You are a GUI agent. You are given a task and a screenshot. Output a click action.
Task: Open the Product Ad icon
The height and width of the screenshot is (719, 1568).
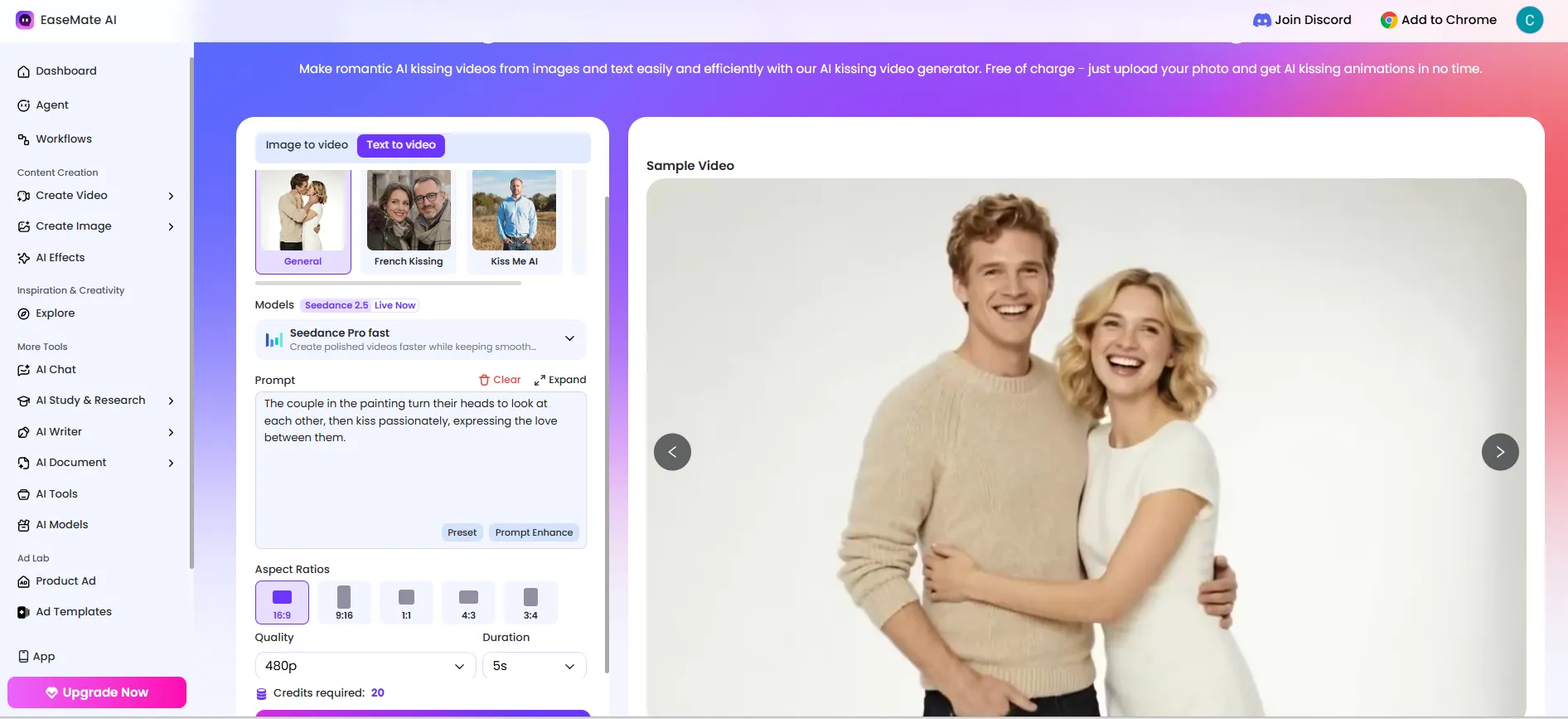24,581
